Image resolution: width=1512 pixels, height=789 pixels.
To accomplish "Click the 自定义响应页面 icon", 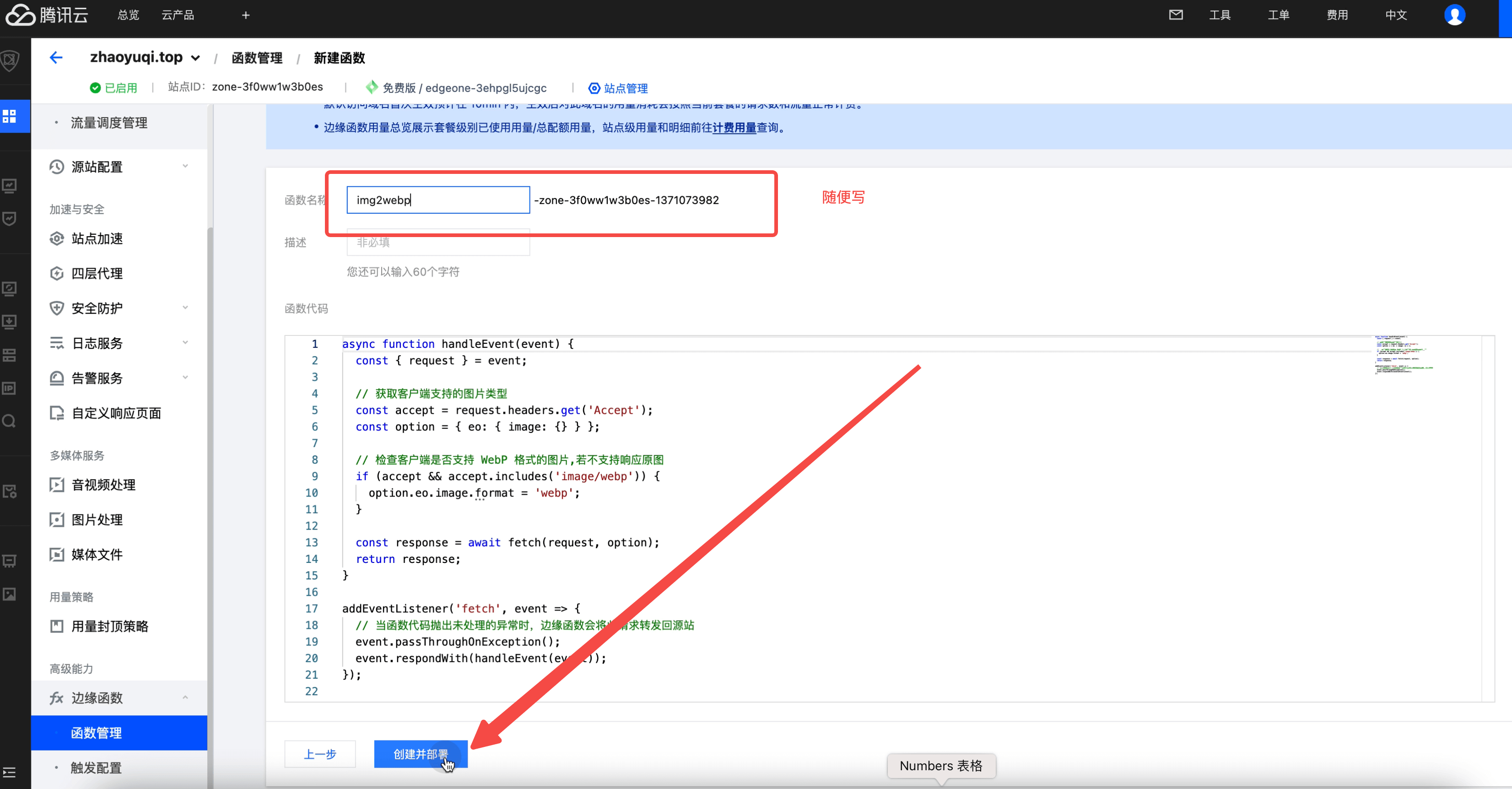I will (56, 413).
